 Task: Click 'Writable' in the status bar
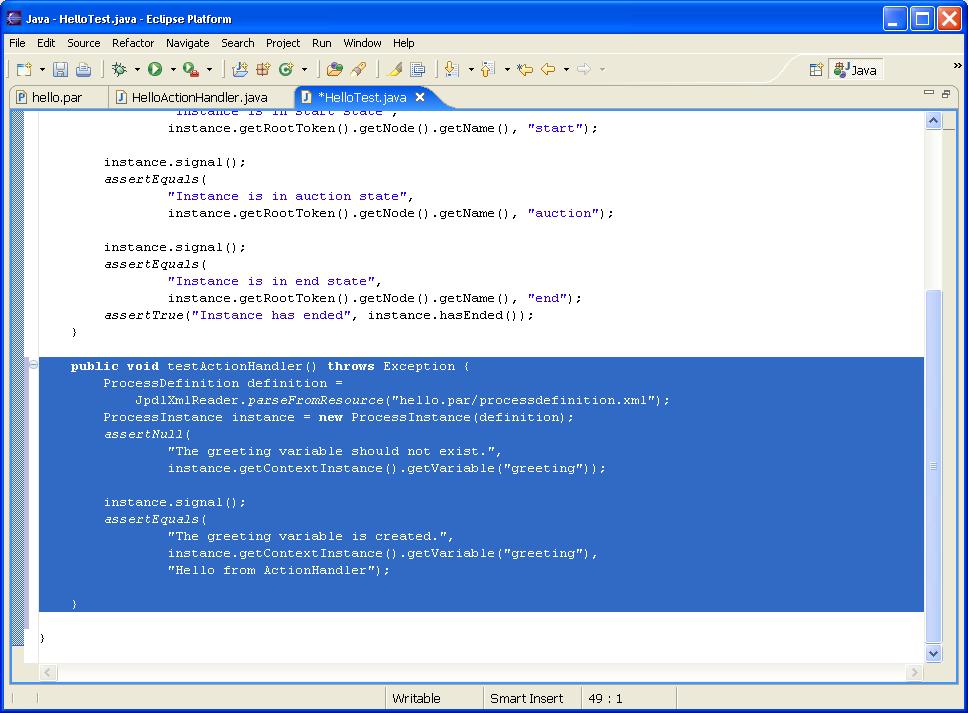(416, 698)
